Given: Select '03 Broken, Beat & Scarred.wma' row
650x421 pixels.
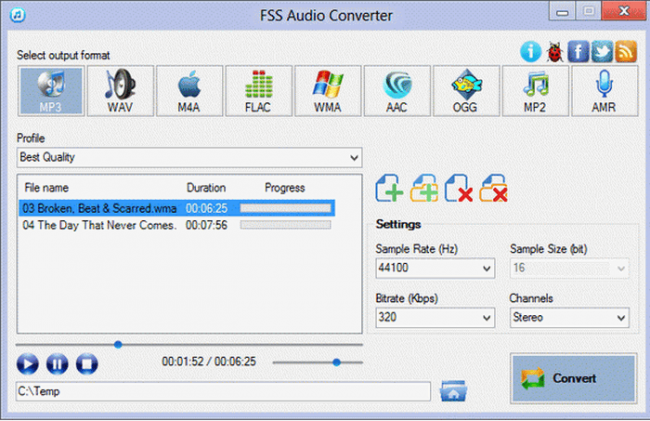Looking at the screenshot, I should pos(177,208).
